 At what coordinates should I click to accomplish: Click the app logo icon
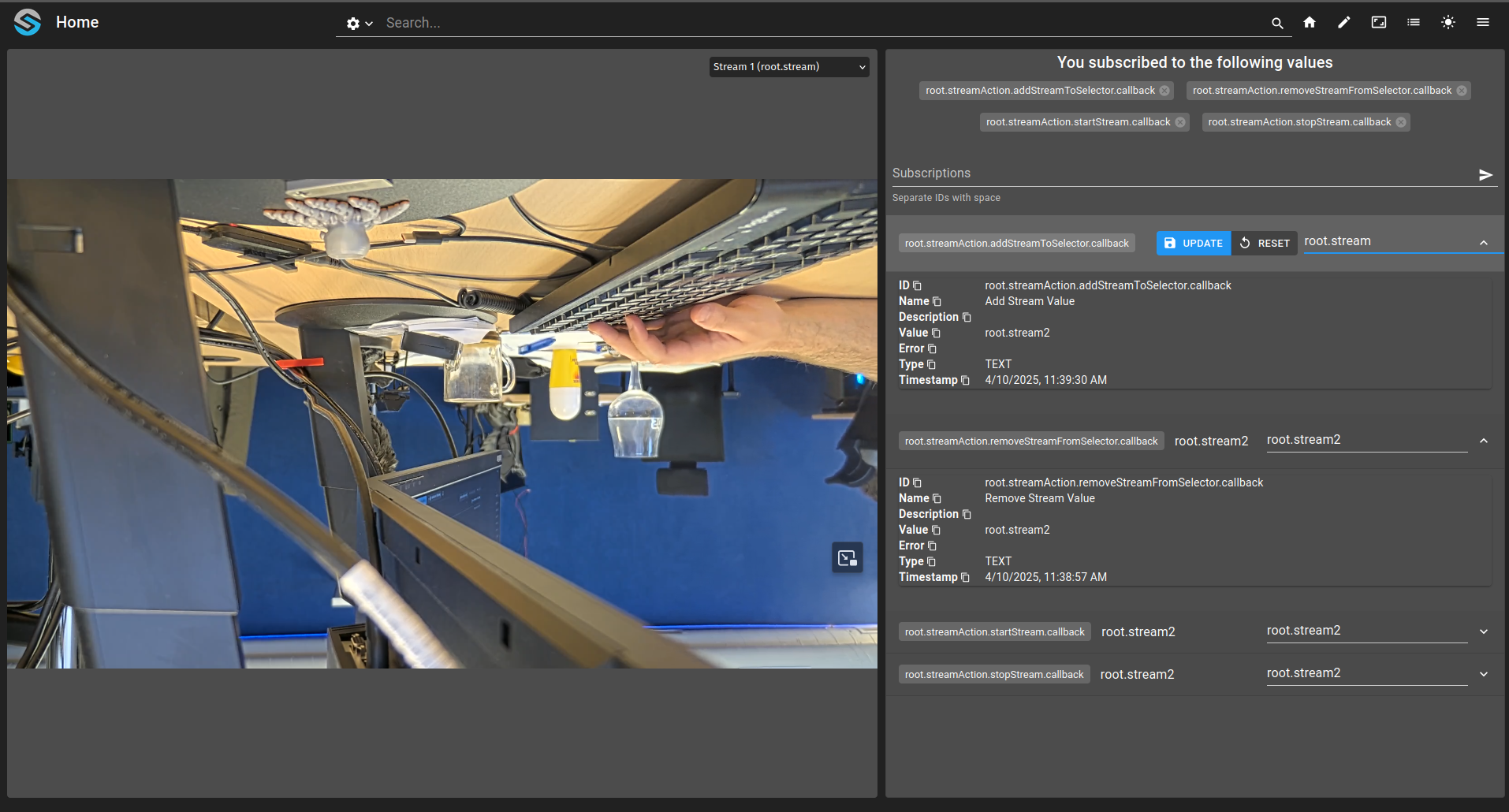coord(28,22)
